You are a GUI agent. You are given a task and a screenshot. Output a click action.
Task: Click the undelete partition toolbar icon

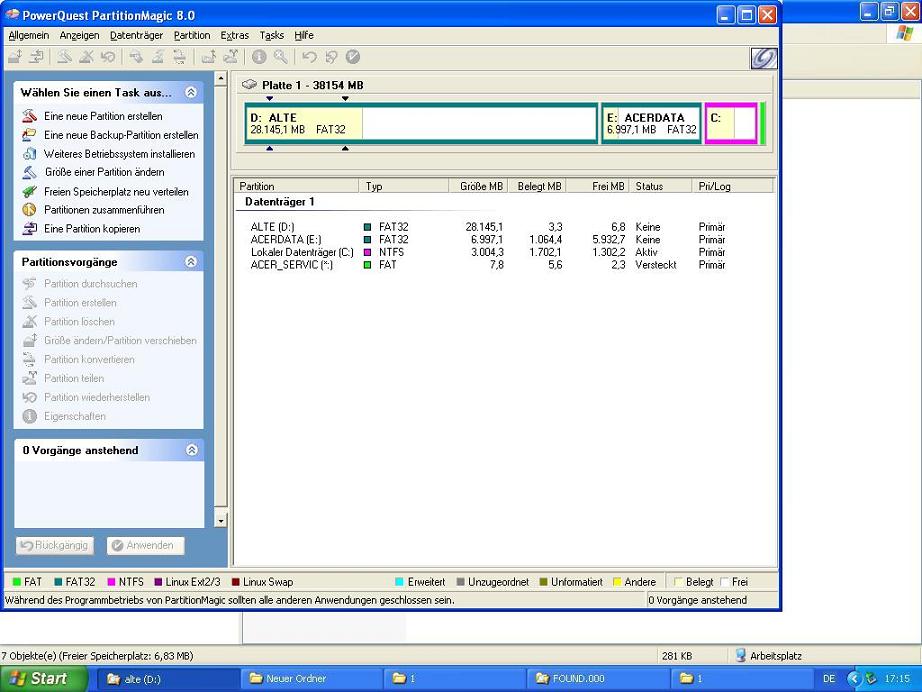coord(108,57)
